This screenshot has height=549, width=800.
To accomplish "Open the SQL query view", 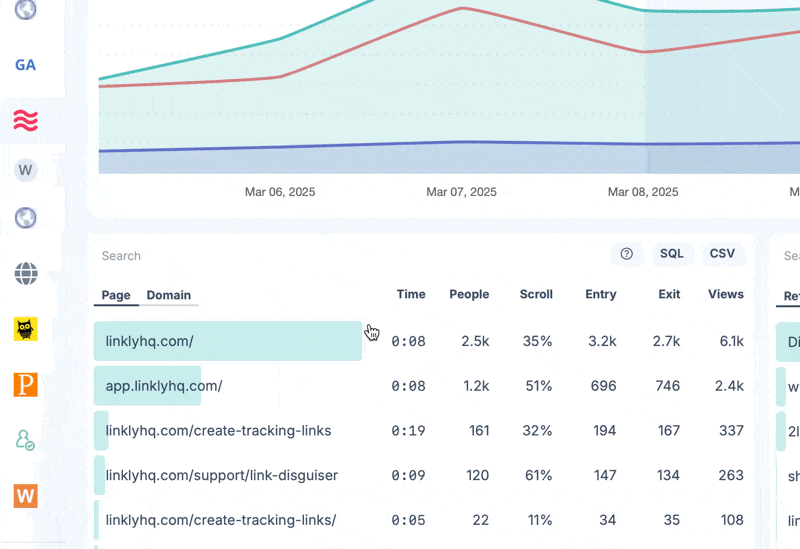I will click(x=672, y=254).
